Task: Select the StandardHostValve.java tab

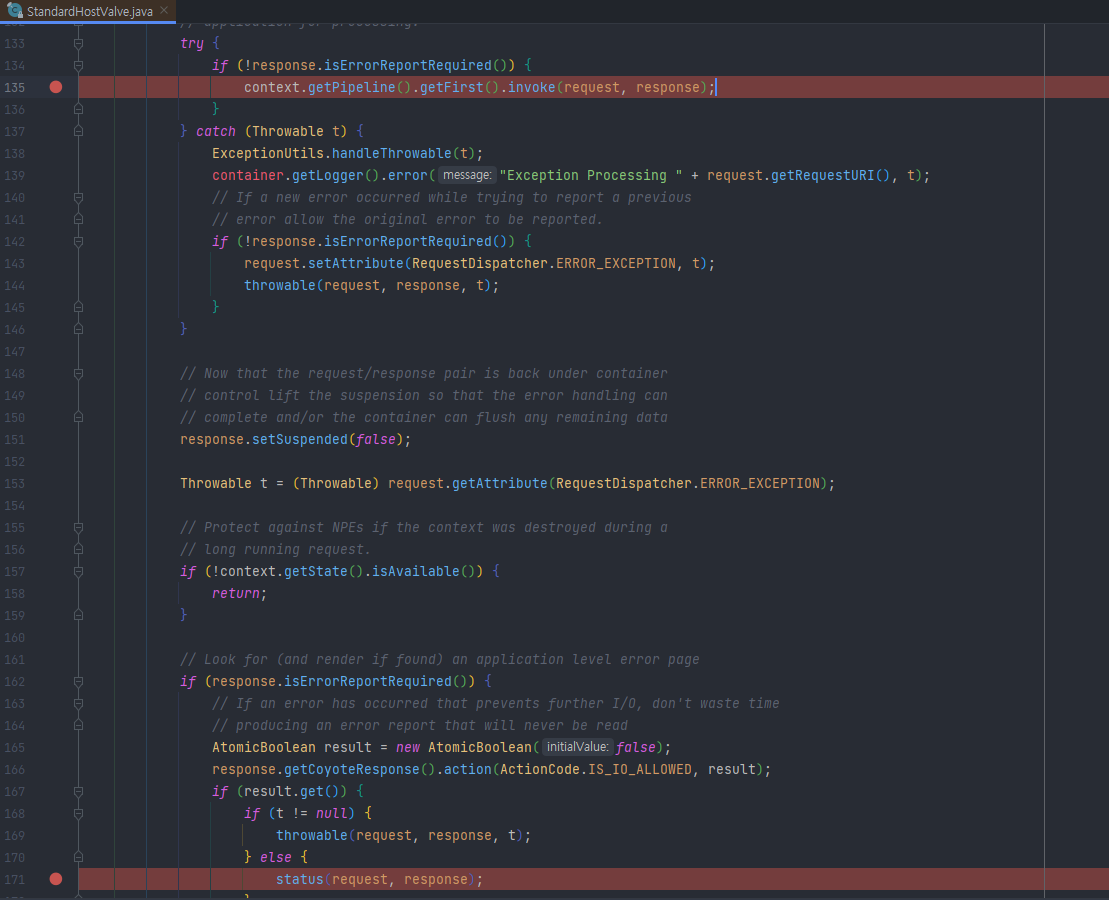Action: pyautogui.click(x=88, y=11)
